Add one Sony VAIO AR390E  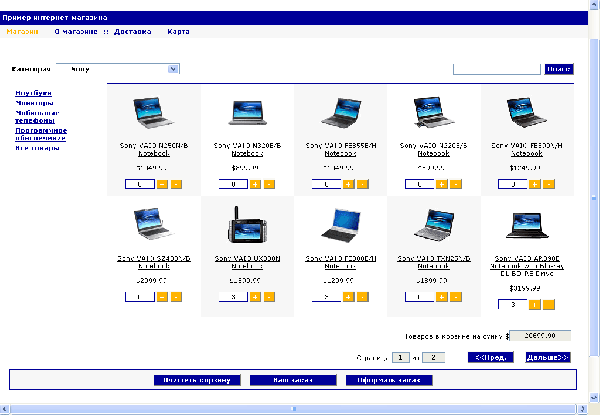tap(535, 305)
